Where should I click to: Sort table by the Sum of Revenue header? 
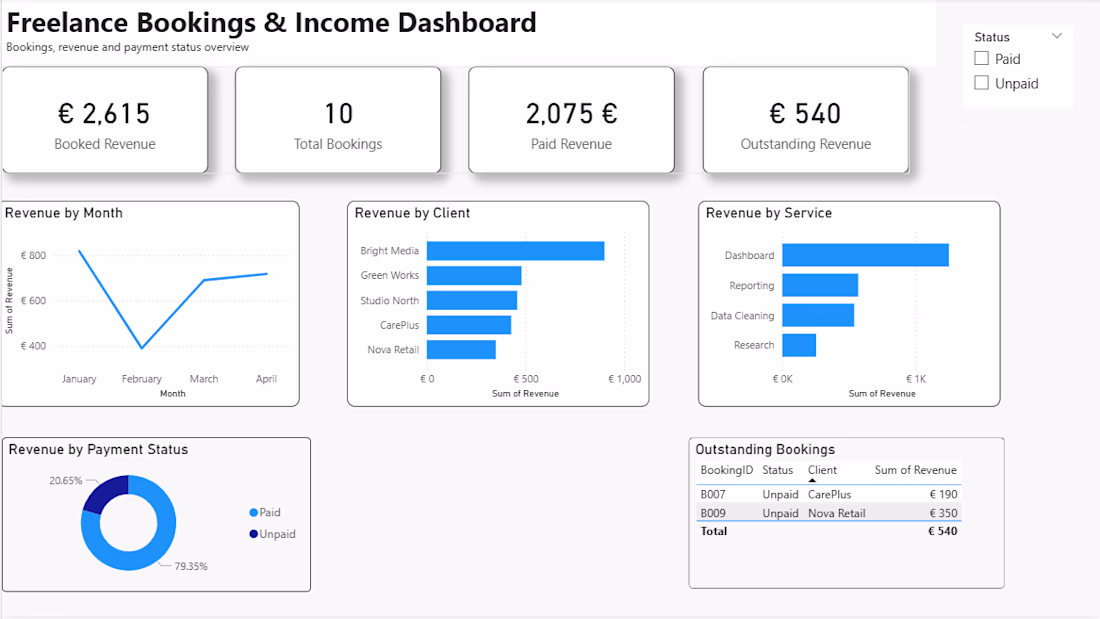[915, 470]
